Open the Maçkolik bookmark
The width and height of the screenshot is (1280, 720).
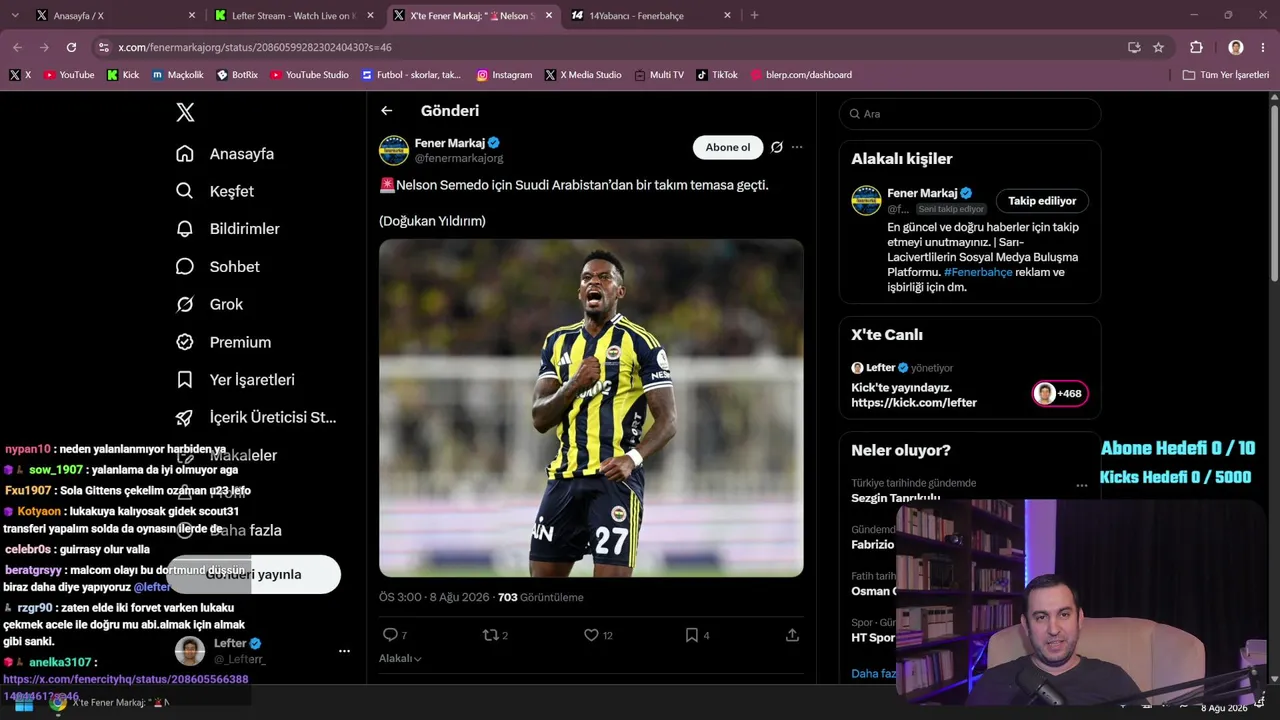[x=178, y=75]
